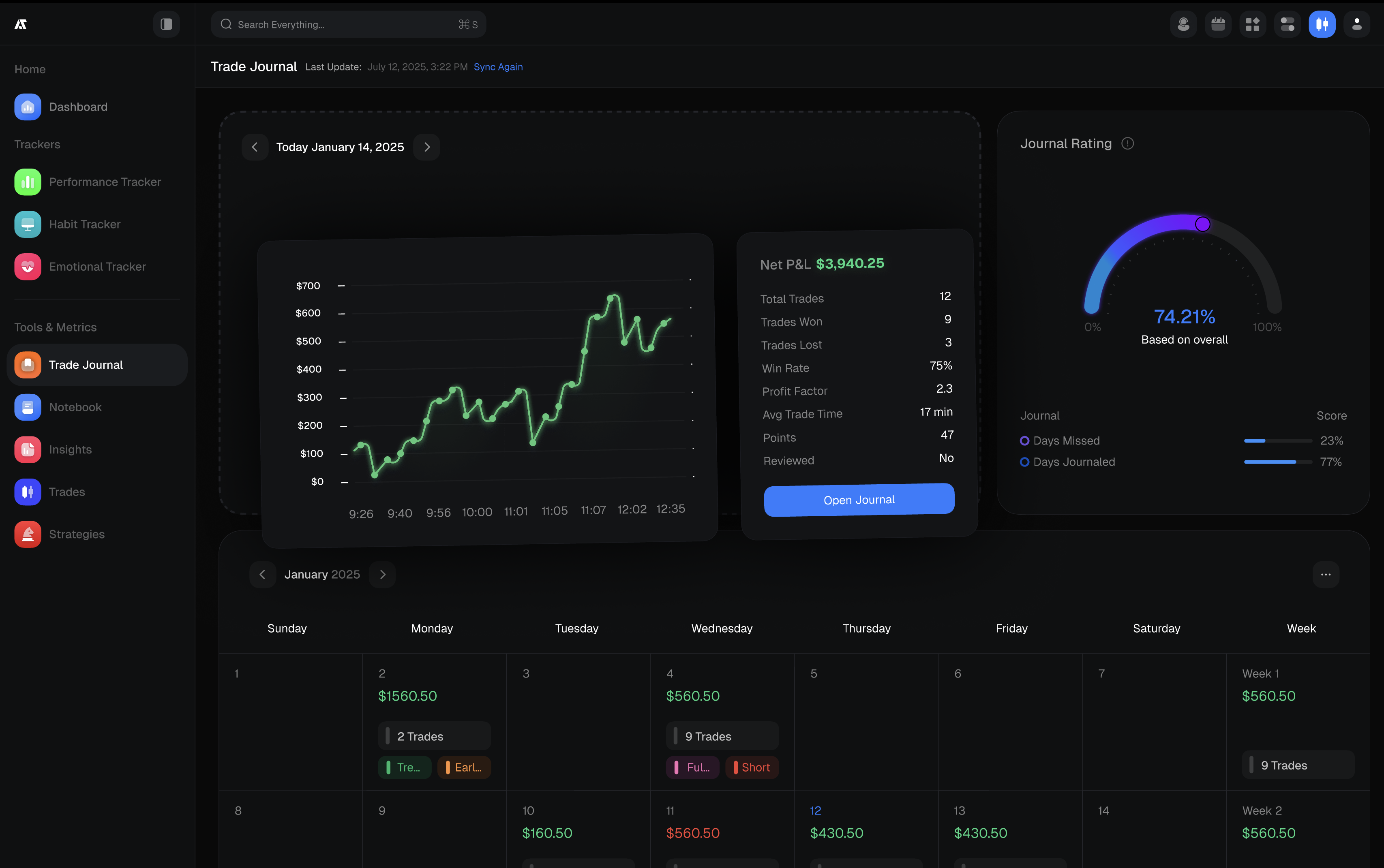Click the info icon beside Journal Rating
The width and height of the screenshot is (1384, 868).
click(1127, 143)
